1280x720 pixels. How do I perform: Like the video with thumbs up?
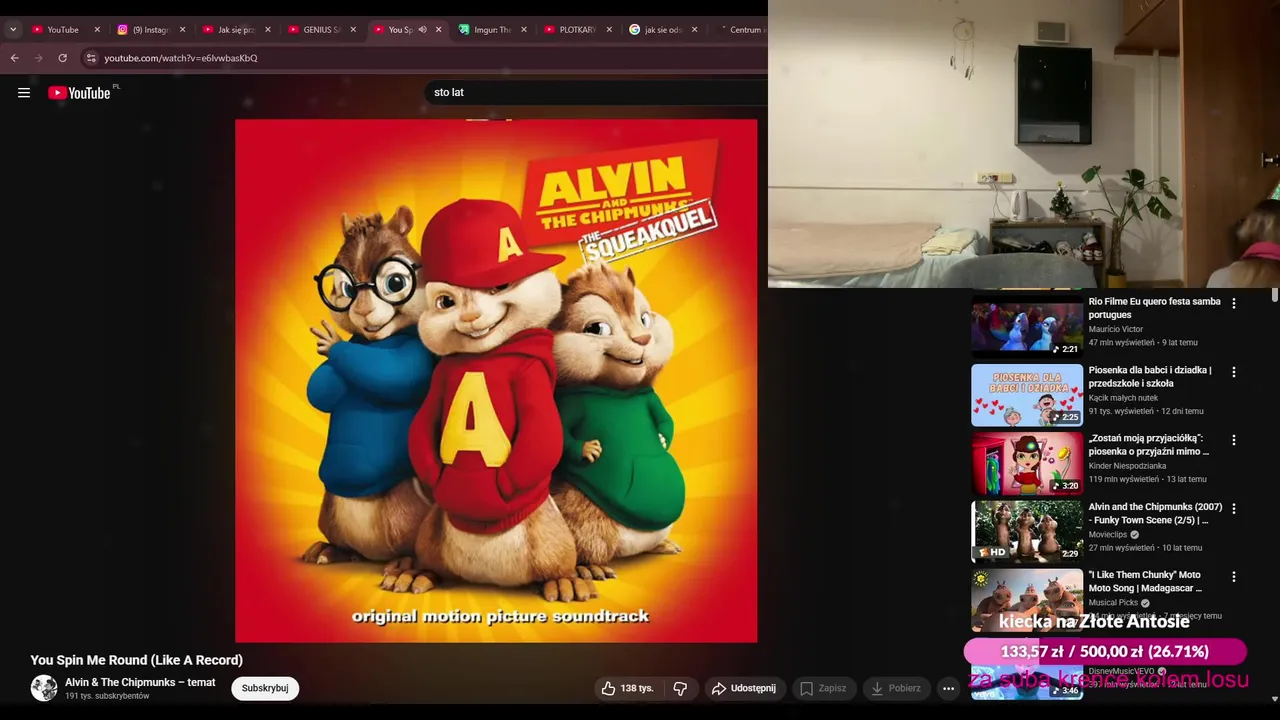click(x=627, y=688)
